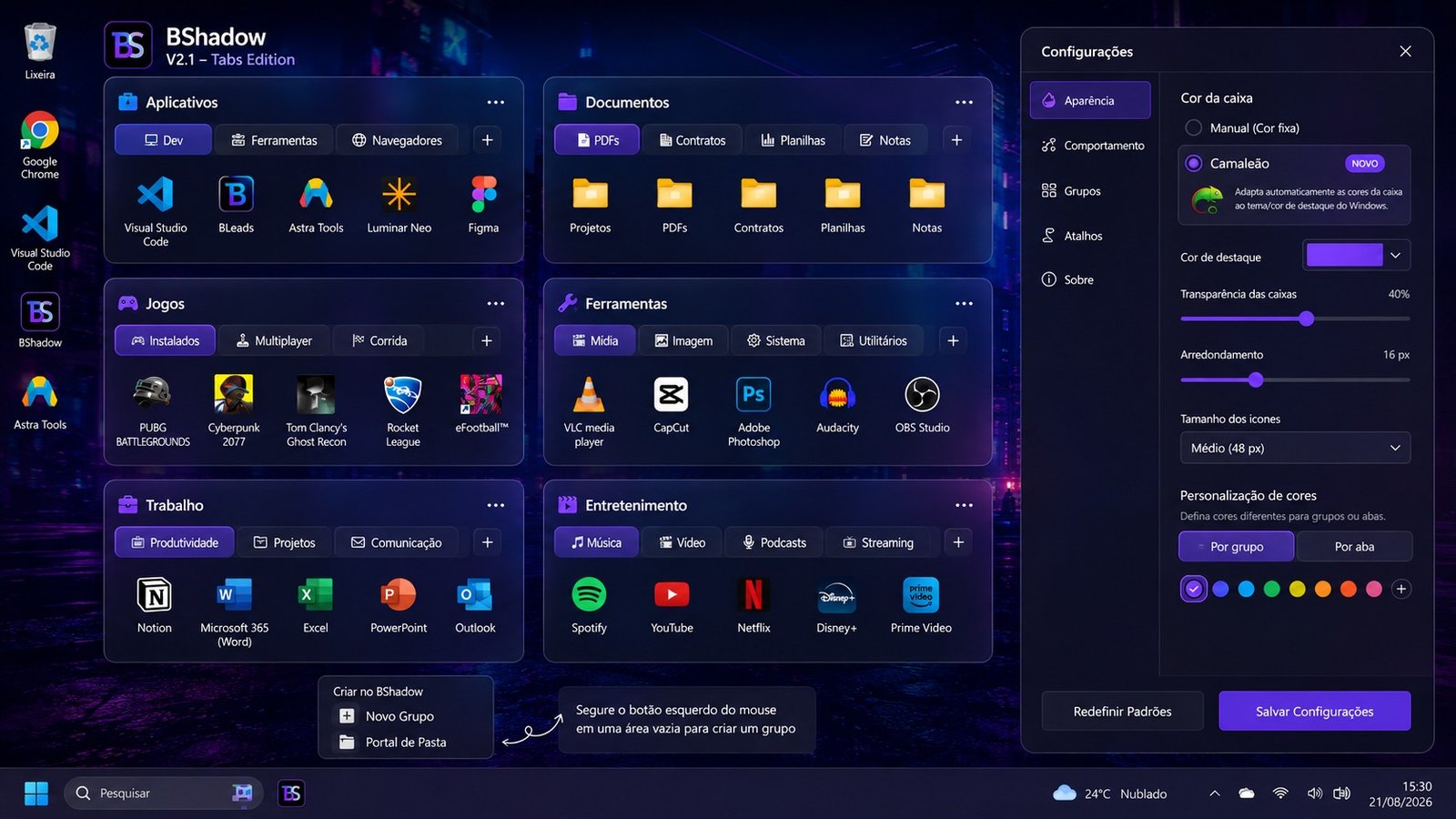Open Visual Studio Code in Aplicativos group

[x=156, y=195]
